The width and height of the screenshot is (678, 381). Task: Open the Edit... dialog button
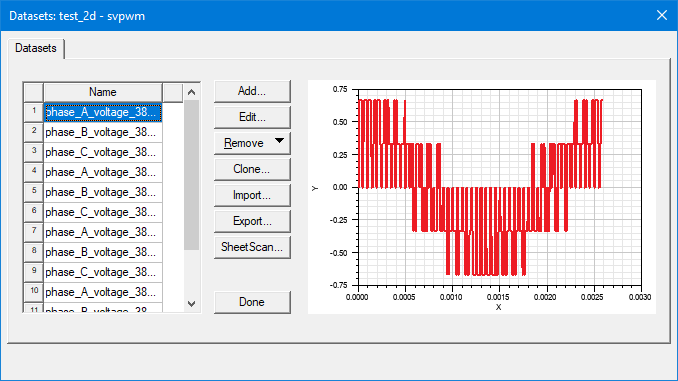tap(252, 117)
